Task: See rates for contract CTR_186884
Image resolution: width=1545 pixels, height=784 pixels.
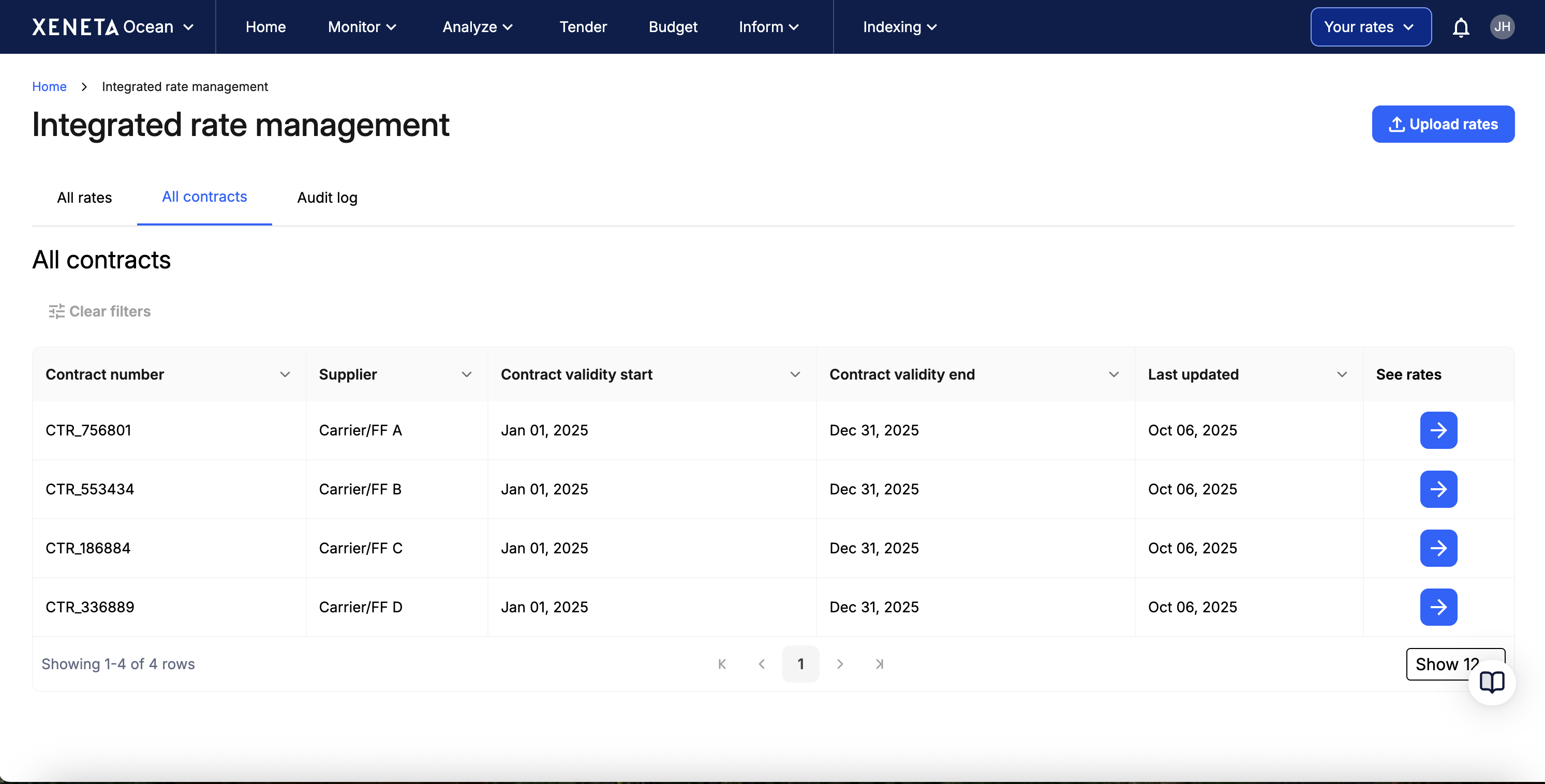Action: coord(1438,548)
